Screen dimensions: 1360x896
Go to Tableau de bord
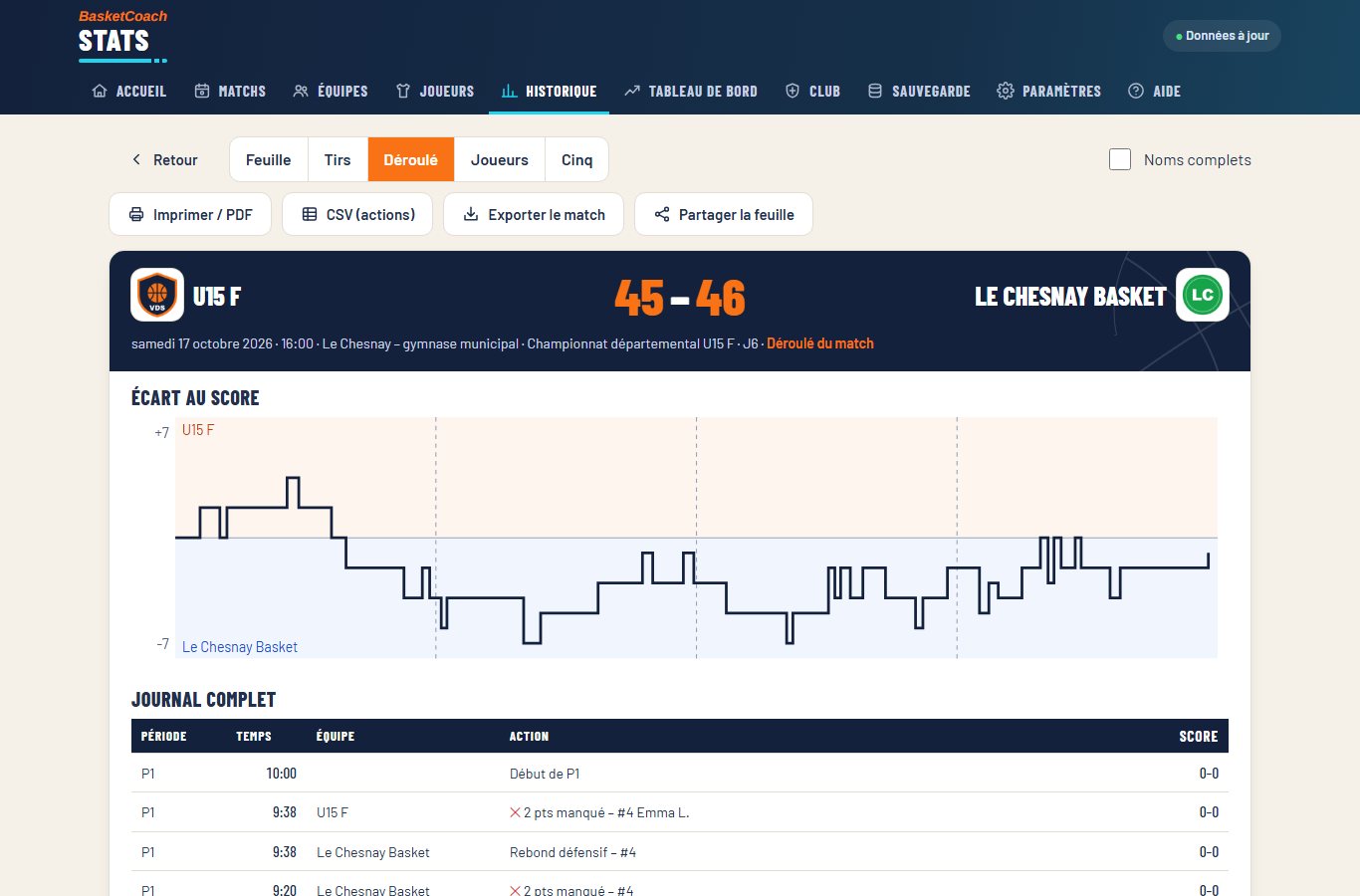691,91
